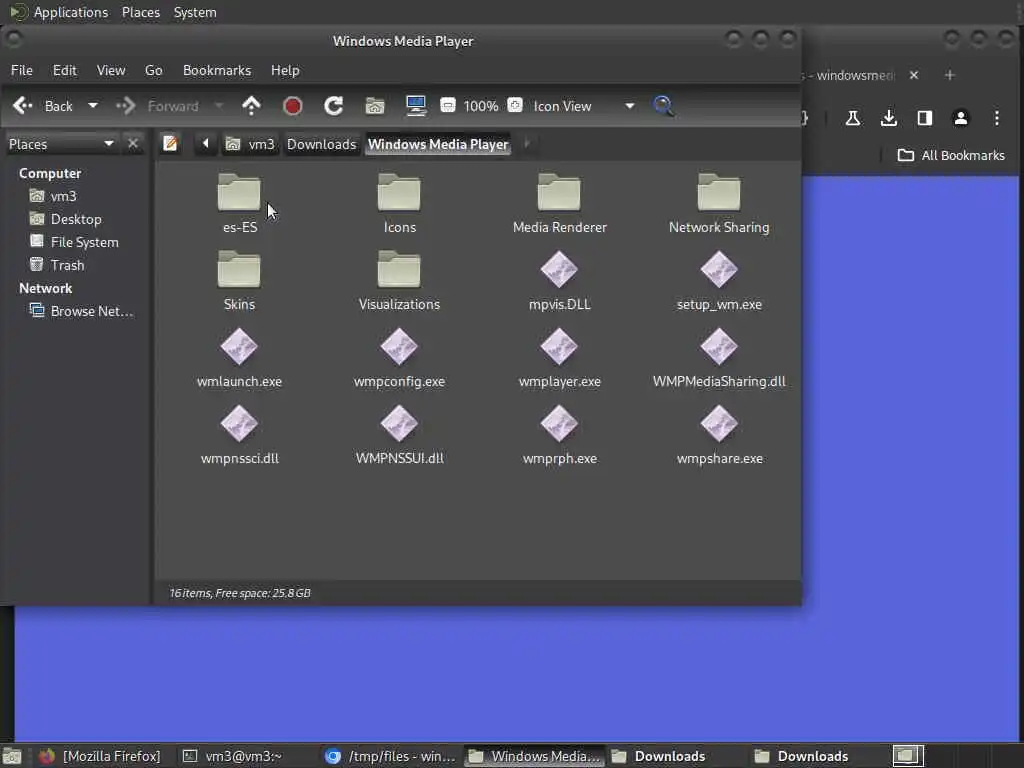Viewport: 1024px width, 768px height.
Task: Go to Home folder toolbar icon
Action: click(x=375, y=106)
